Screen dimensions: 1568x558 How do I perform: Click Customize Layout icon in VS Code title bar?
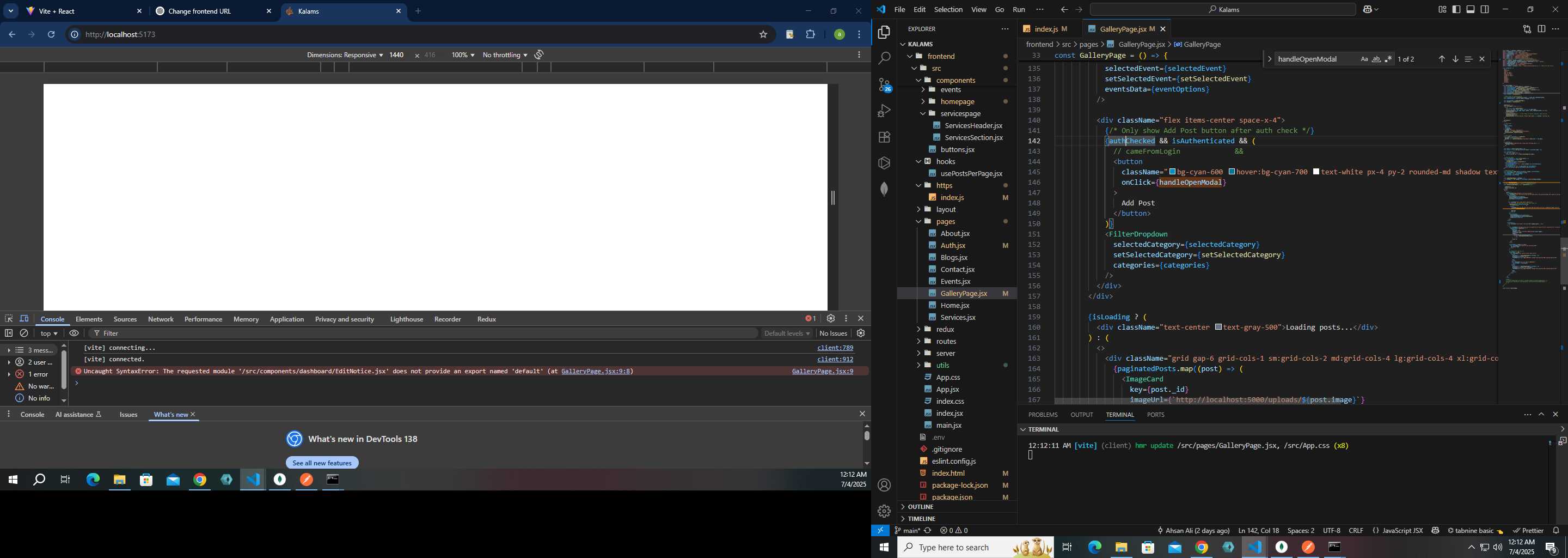pyautogui.click(x=1442, y=10)
